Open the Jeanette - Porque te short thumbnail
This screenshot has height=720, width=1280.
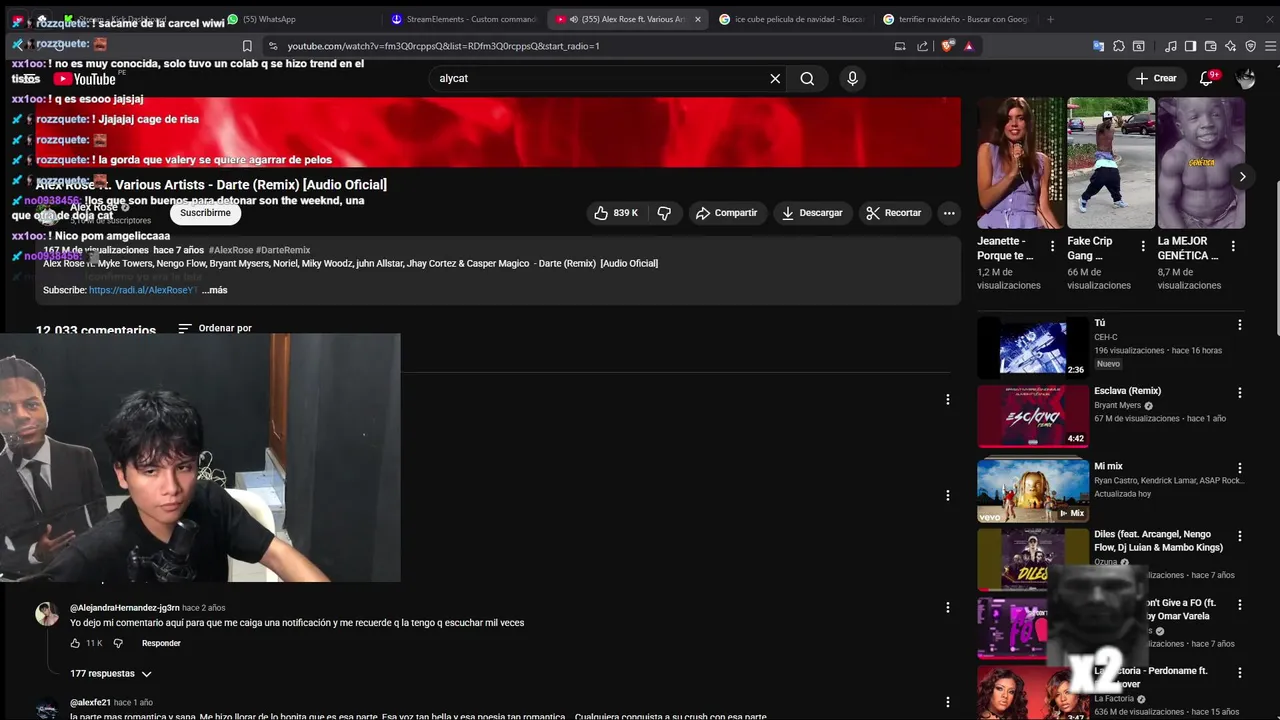tap(1021, 163)
